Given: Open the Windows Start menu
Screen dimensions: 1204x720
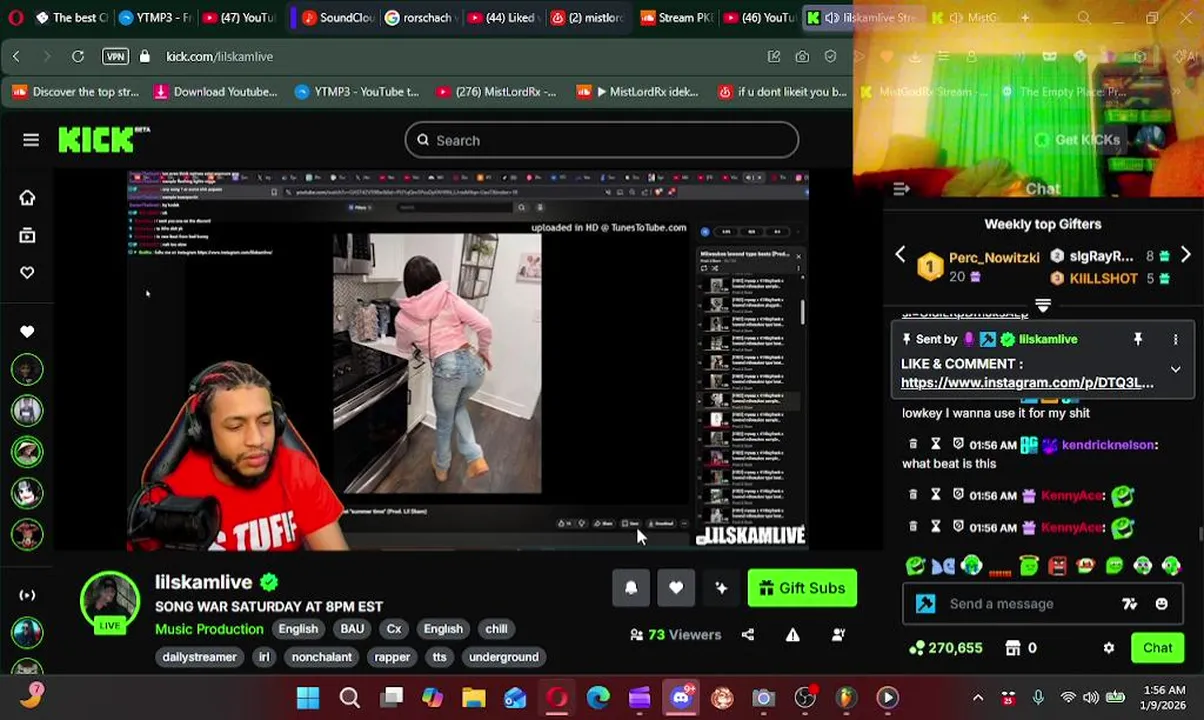Looking at the screenshot, I should pos(308,698).
